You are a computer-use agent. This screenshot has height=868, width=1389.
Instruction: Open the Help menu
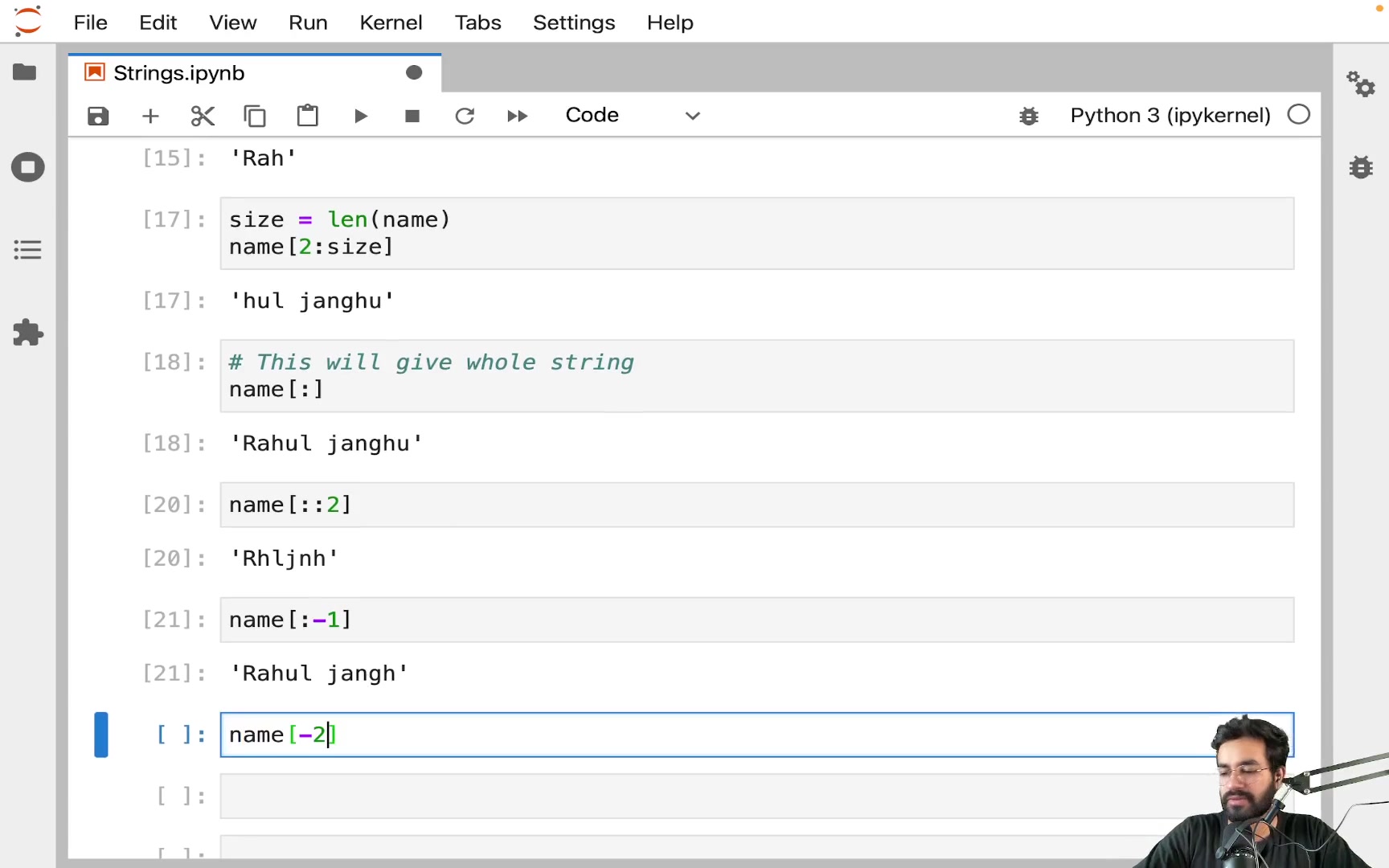670,23
